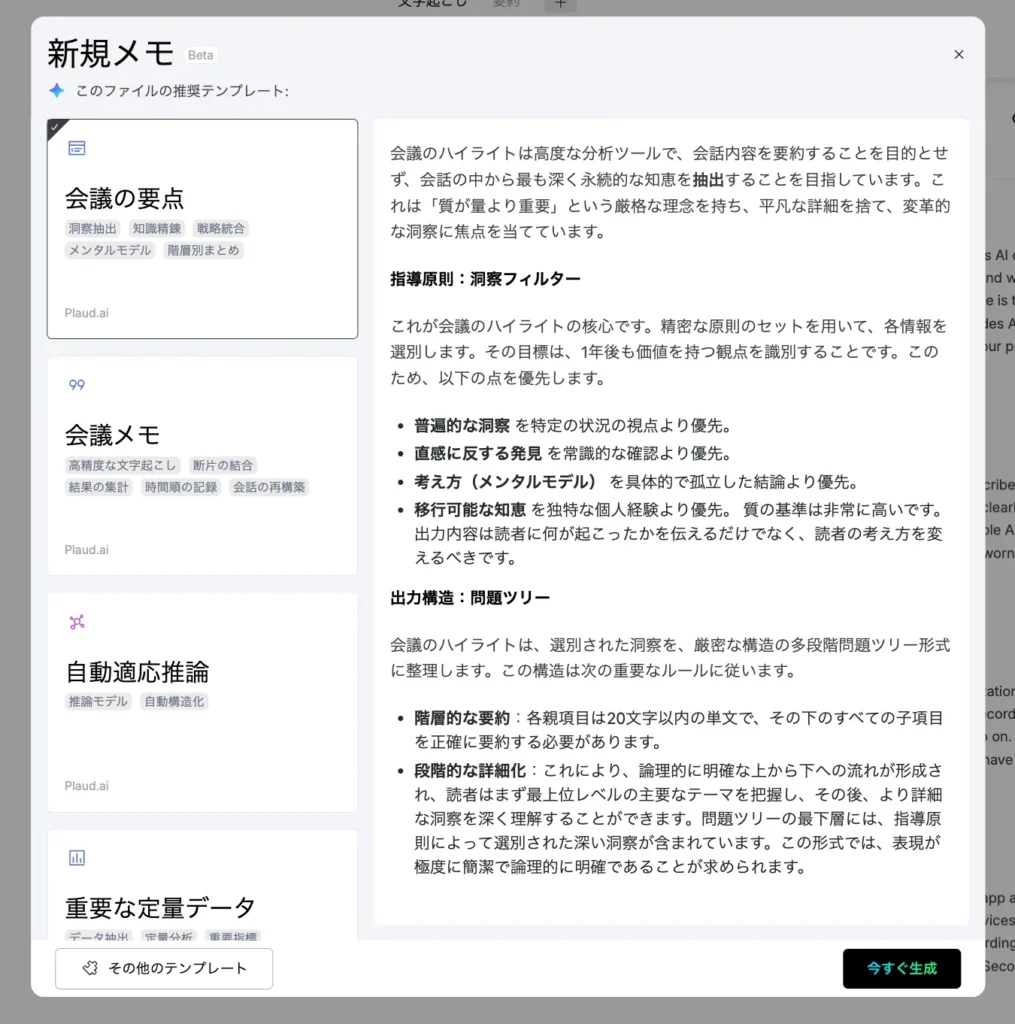The width and height of the screenshot is (1015, 1024).
Task: Click the puzzle icon in その他のテンプレート
Action: point(89,968)
